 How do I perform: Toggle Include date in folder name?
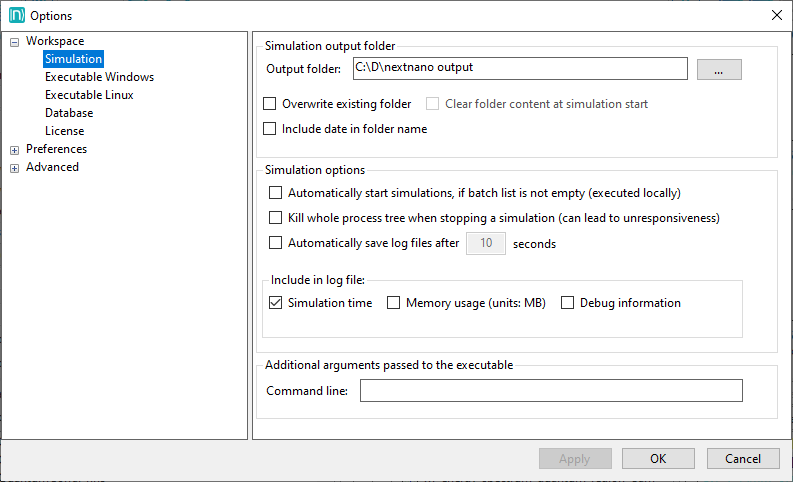tap(270, 129)
